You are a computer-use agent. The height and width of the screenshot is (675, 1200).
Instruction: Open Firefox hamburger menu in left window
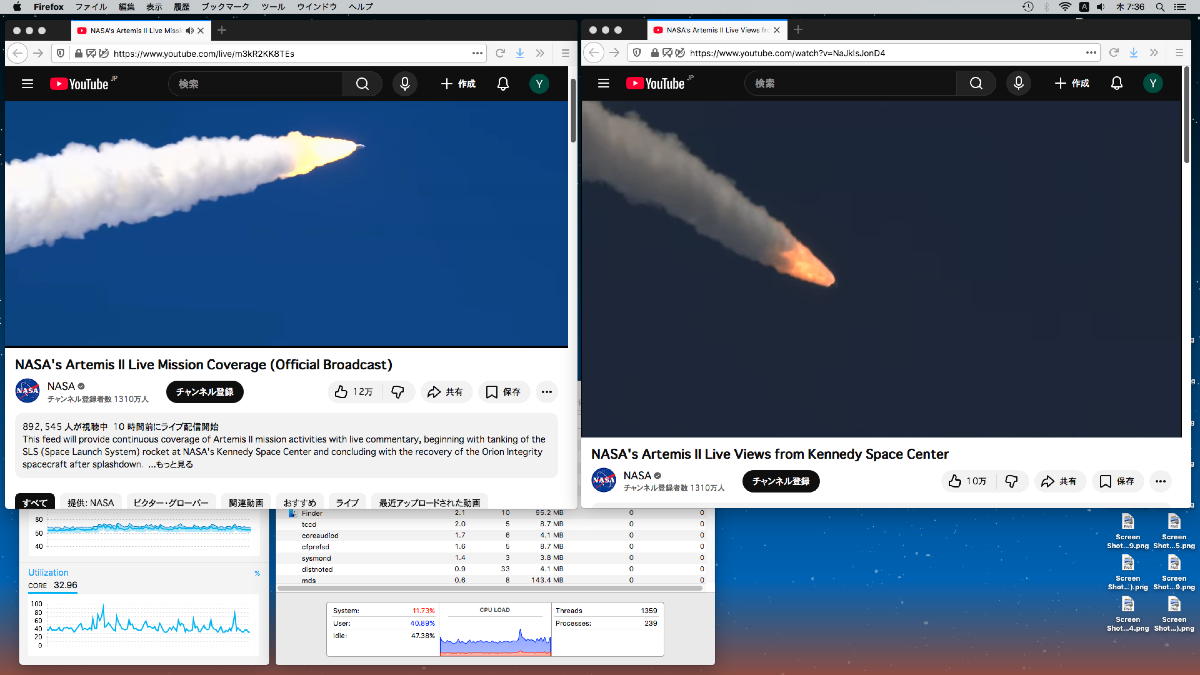click(x=565, y=53)
